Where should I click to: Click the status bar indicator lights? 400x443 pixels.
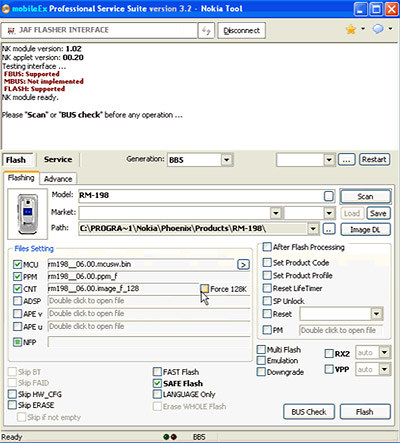click(170, 437)
